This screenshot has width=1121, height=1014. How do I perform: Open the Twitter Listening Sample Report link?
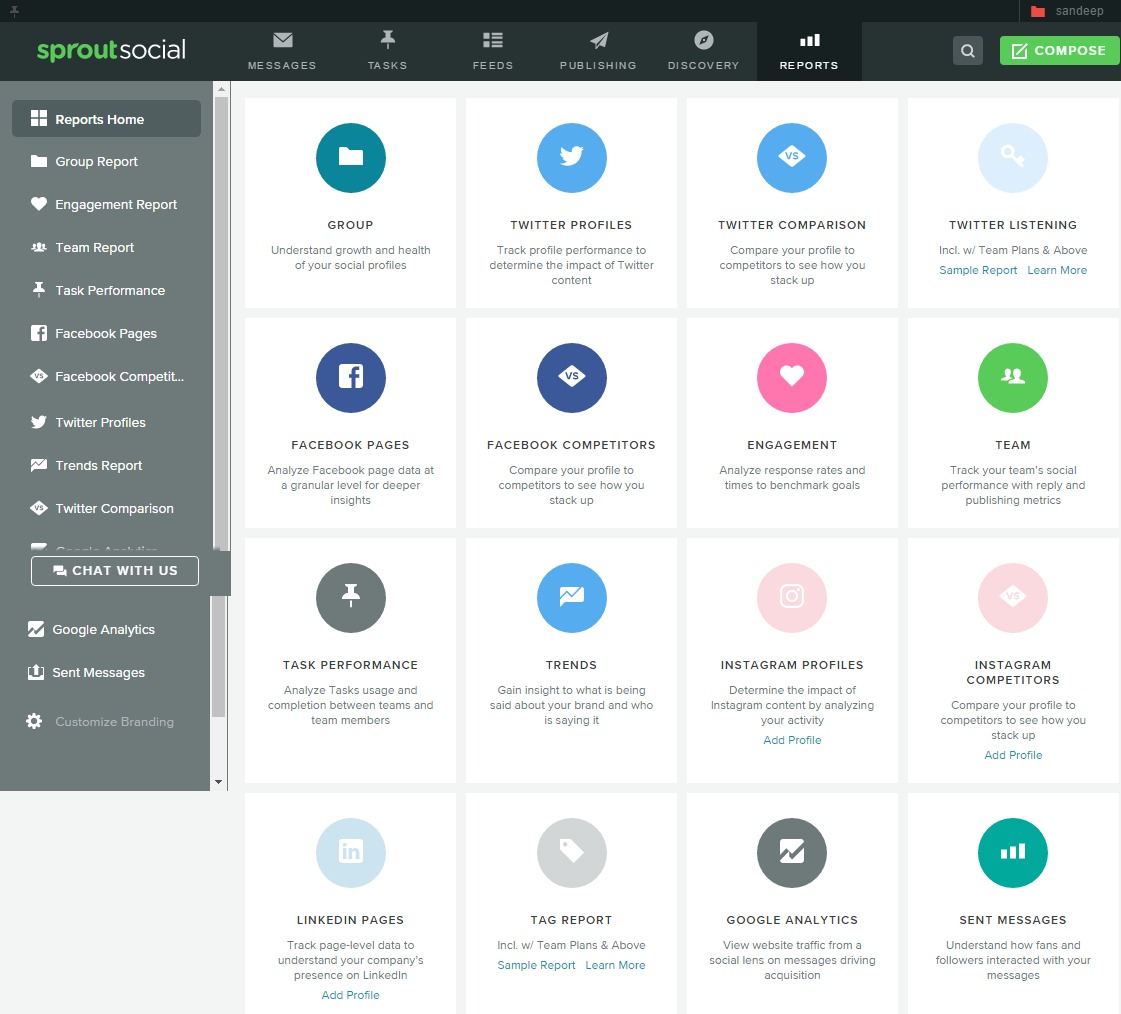(977, 269)
